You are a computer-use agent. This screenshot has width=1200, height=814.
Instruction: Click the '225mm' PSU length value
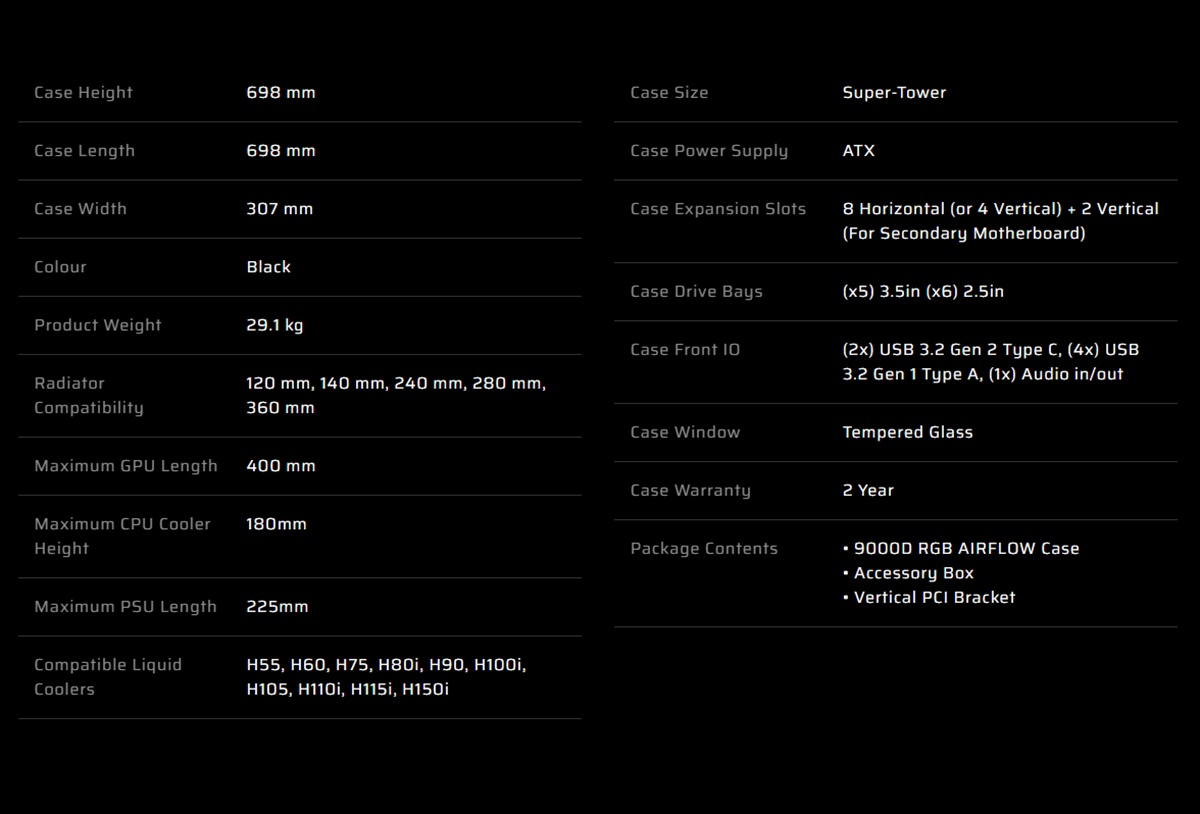278,607
